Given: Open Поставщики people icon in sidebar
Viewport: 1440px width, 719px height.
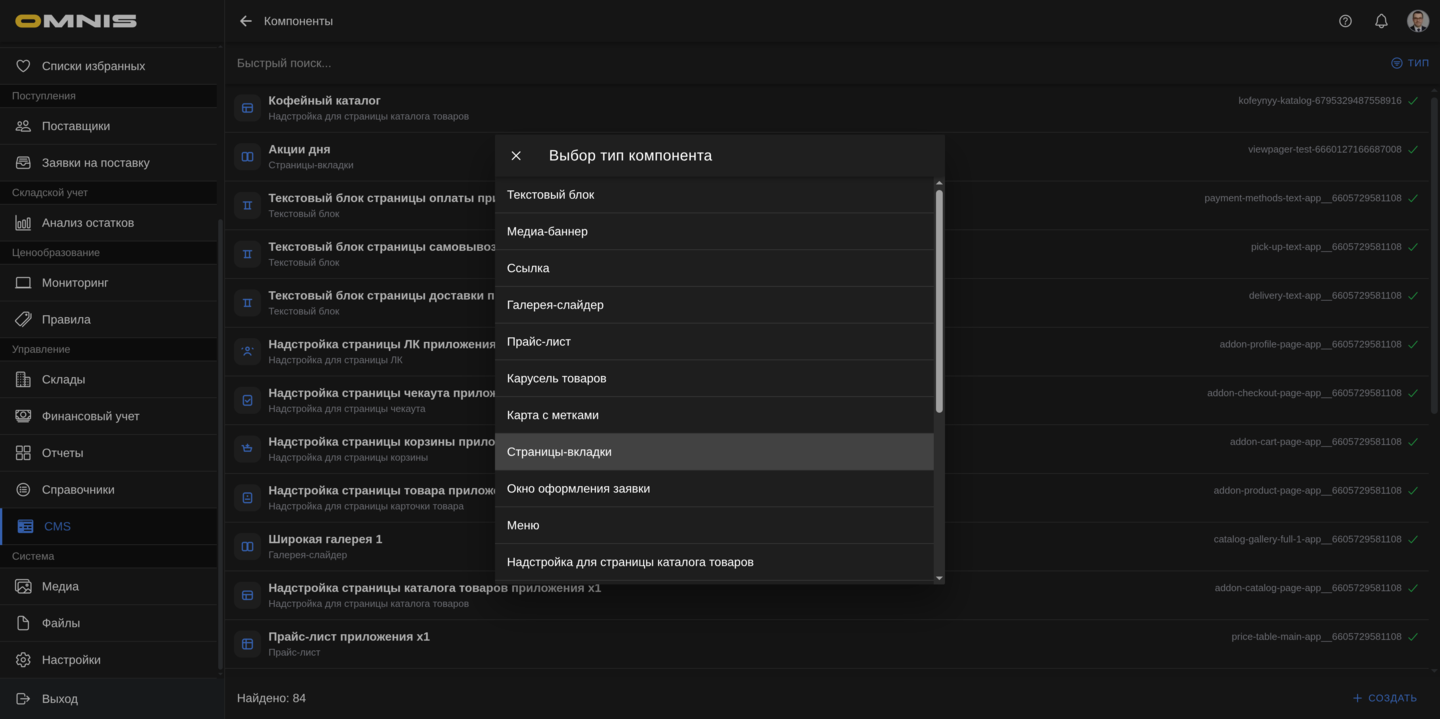Looking at the screenshot, I should 23,126.
